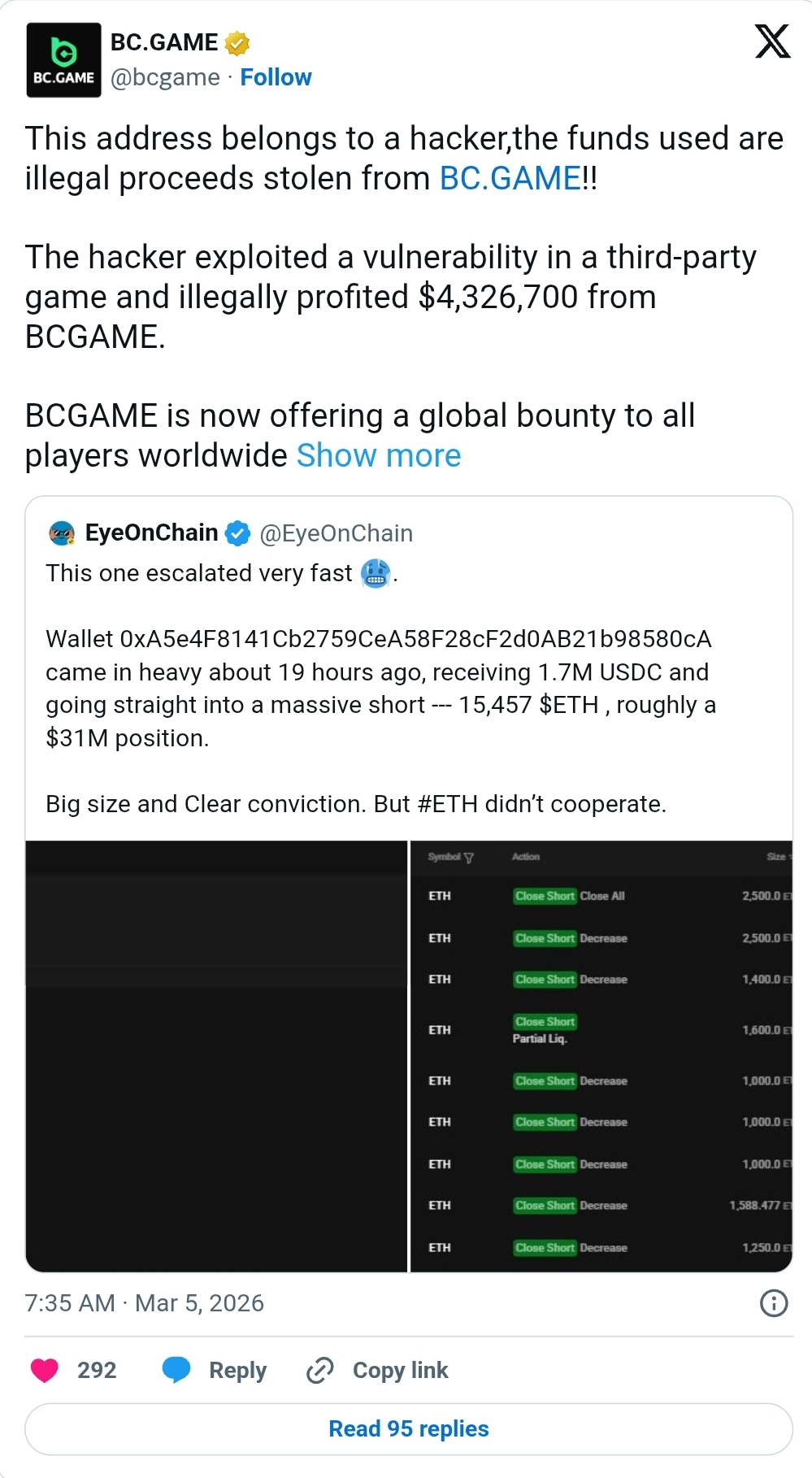Open EyeOnChain profile via avatar
Image resolution: width=812 pixels, height=1478 pixels.
60,533
